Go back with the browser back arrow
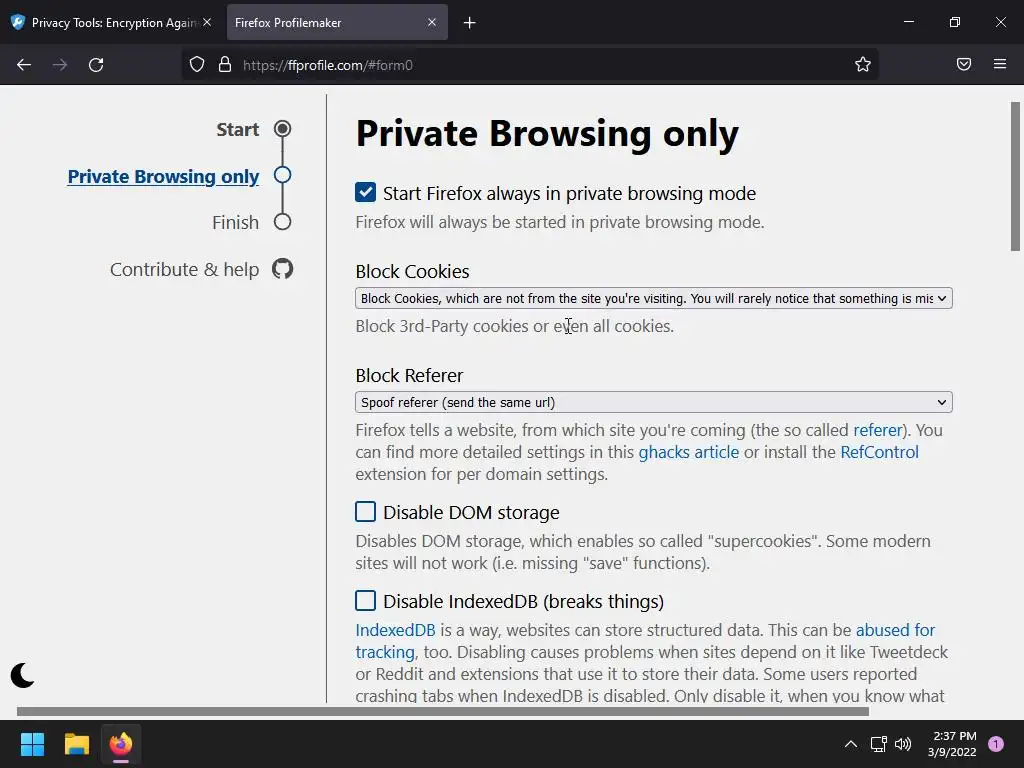Screen dimensions: 1024x768 tap(24, 65)
